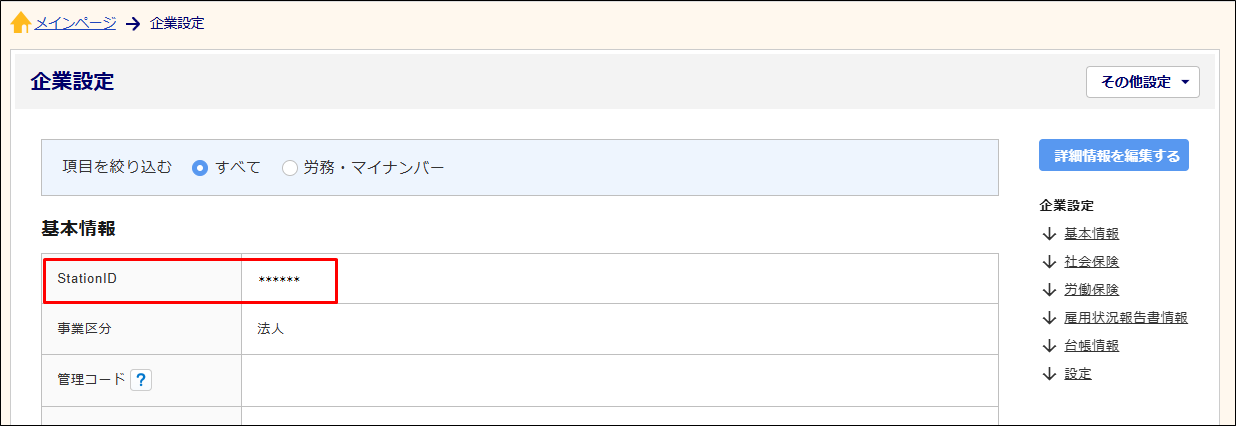The image size is (1236, 426).
Task: Click the down arrow next to 社会保険
Action: pos(1049,262)
